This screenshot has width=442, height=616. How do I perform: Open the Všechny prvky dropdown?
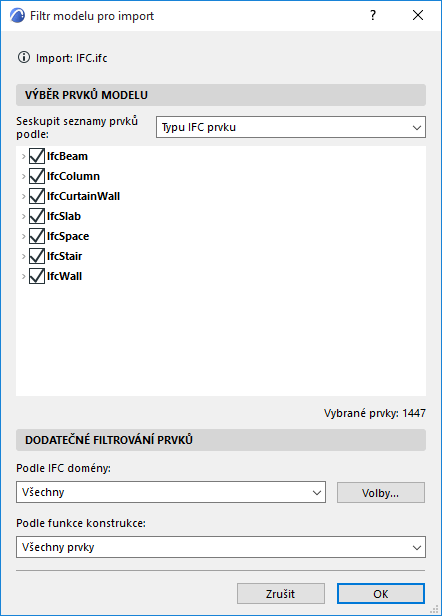pos(221,547)
